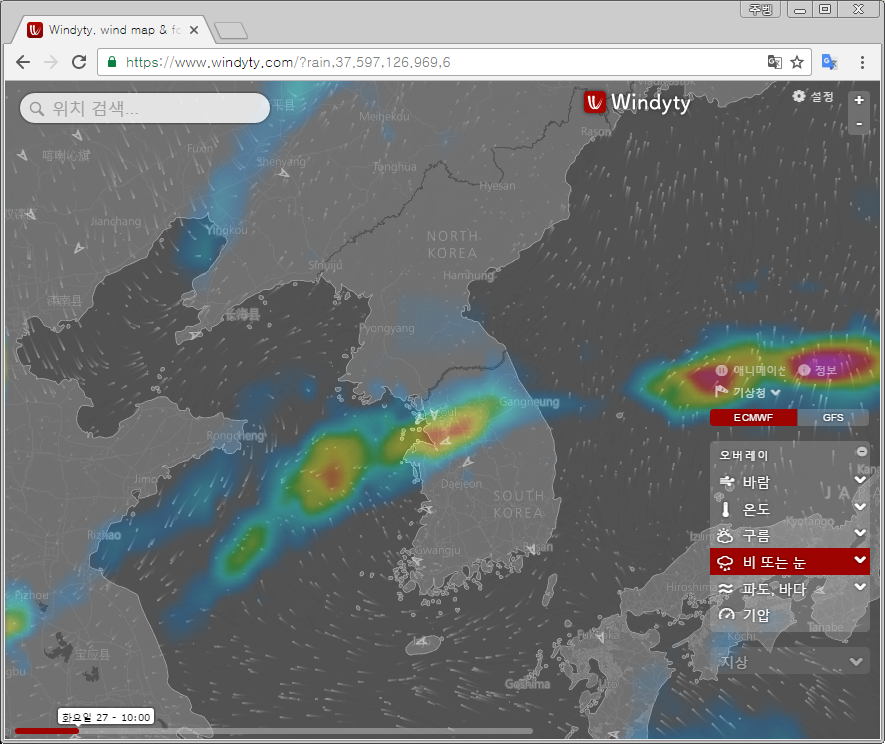Click the Shenyang city label

coord(281,161)
